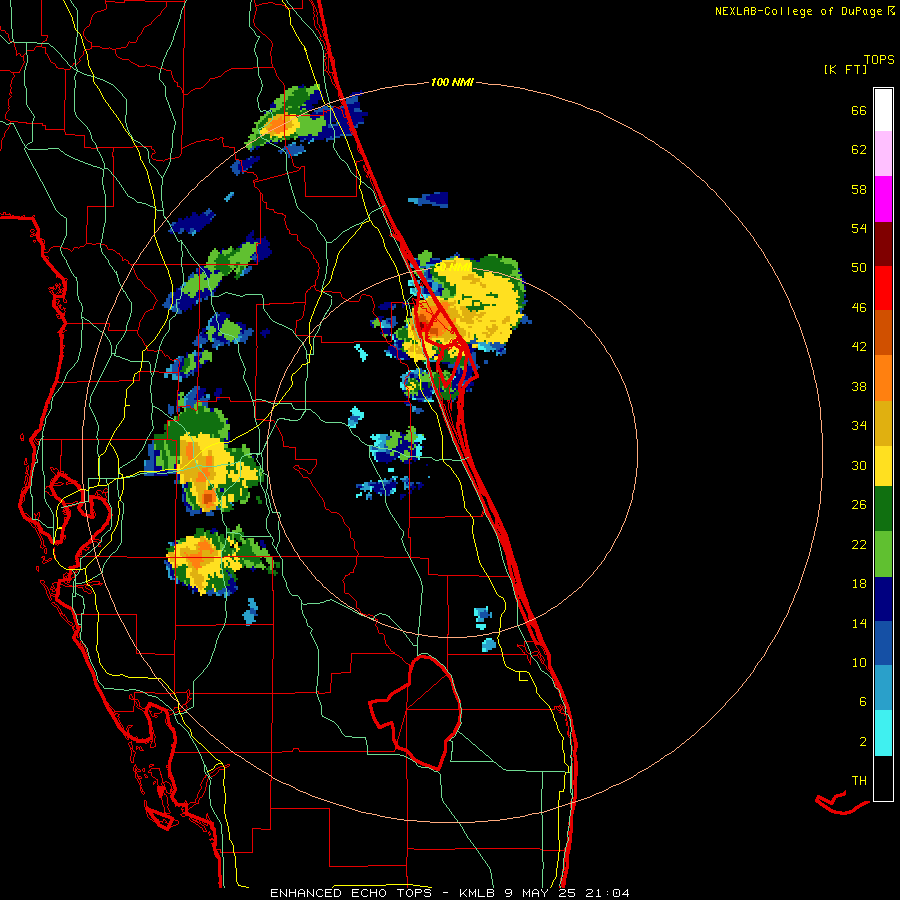Click the magenta legend swatch

point(883,199)
